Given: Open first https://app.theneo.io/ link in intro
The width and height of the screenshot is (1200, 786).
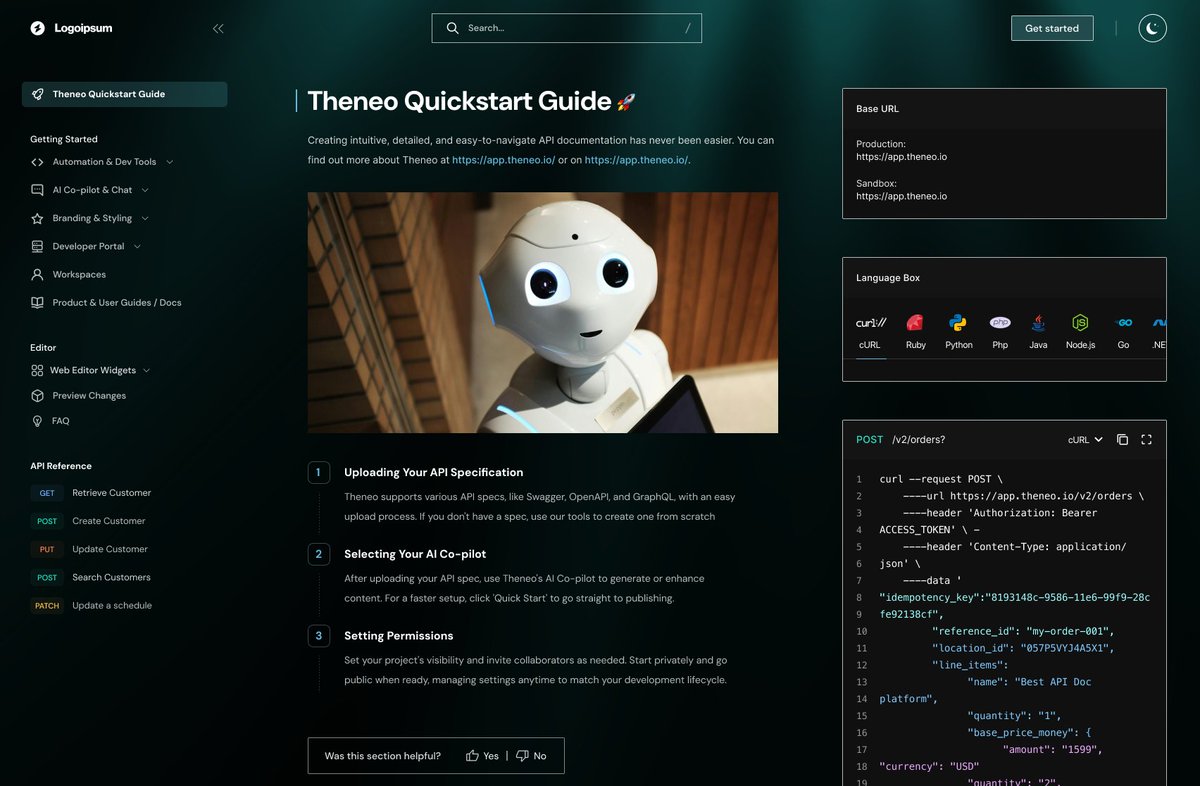Looking at the screenshot, I should [x=503, y=160].
